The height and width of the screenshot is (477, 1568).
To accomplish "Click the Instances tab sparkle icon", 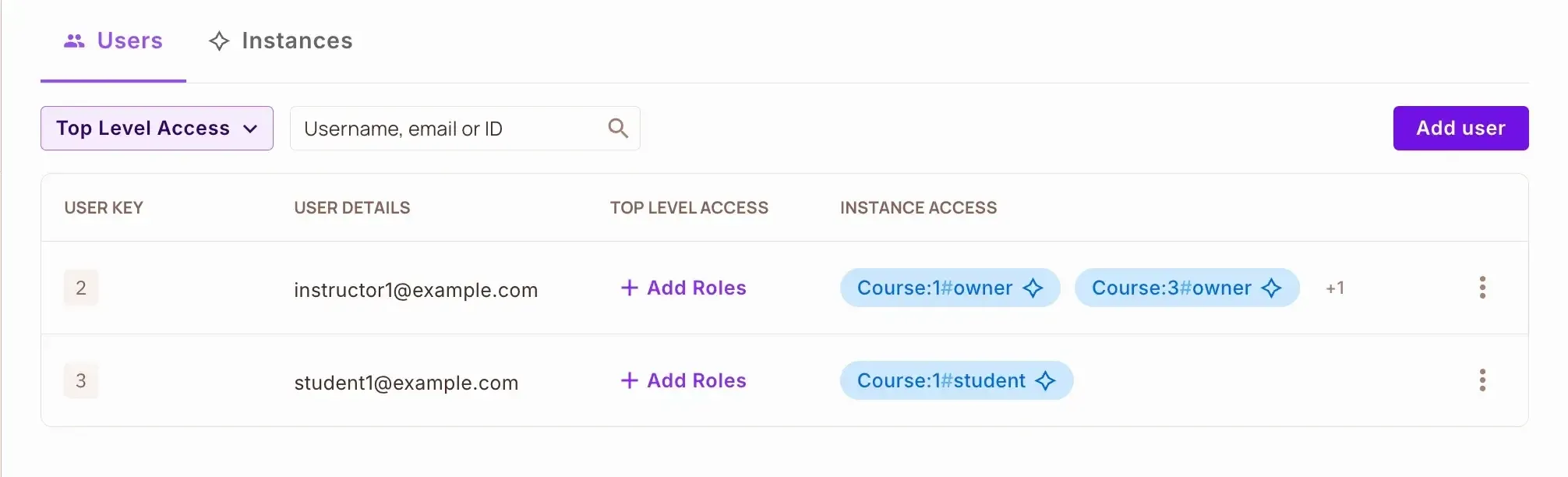I will pos(219,41).
